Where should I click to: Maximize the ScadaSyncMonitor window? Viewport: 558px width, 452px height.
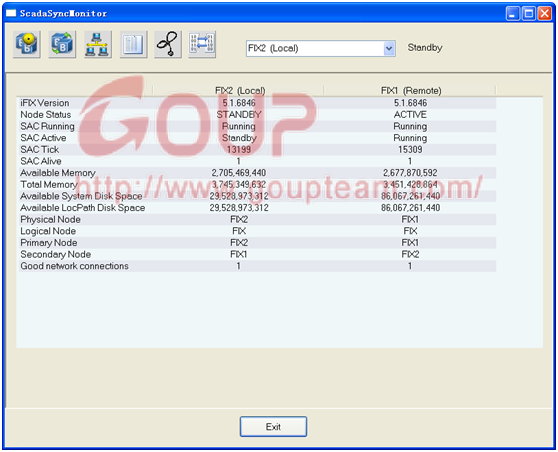pyautogui.click(x=529, y=14)
